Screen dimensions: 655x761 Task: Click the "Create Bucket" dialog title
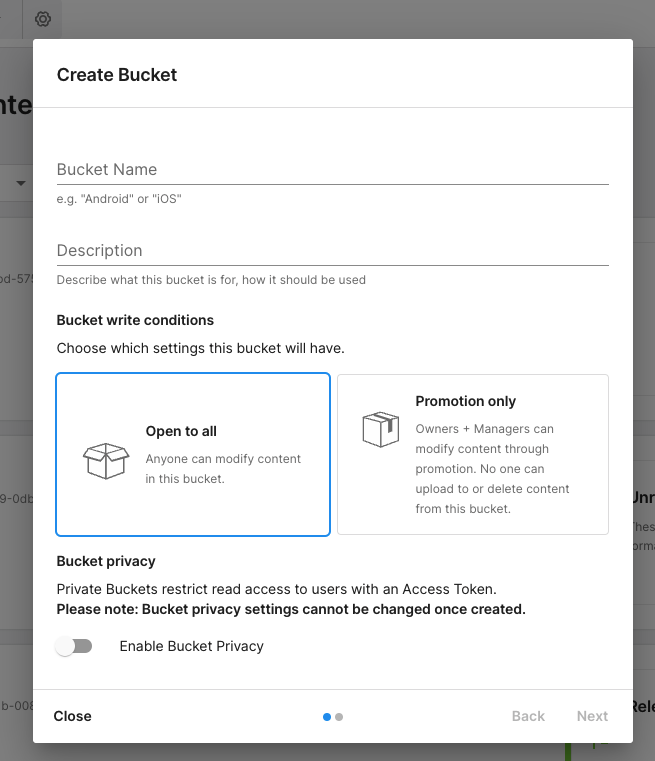pyautogui.click(x=117, y=75)
